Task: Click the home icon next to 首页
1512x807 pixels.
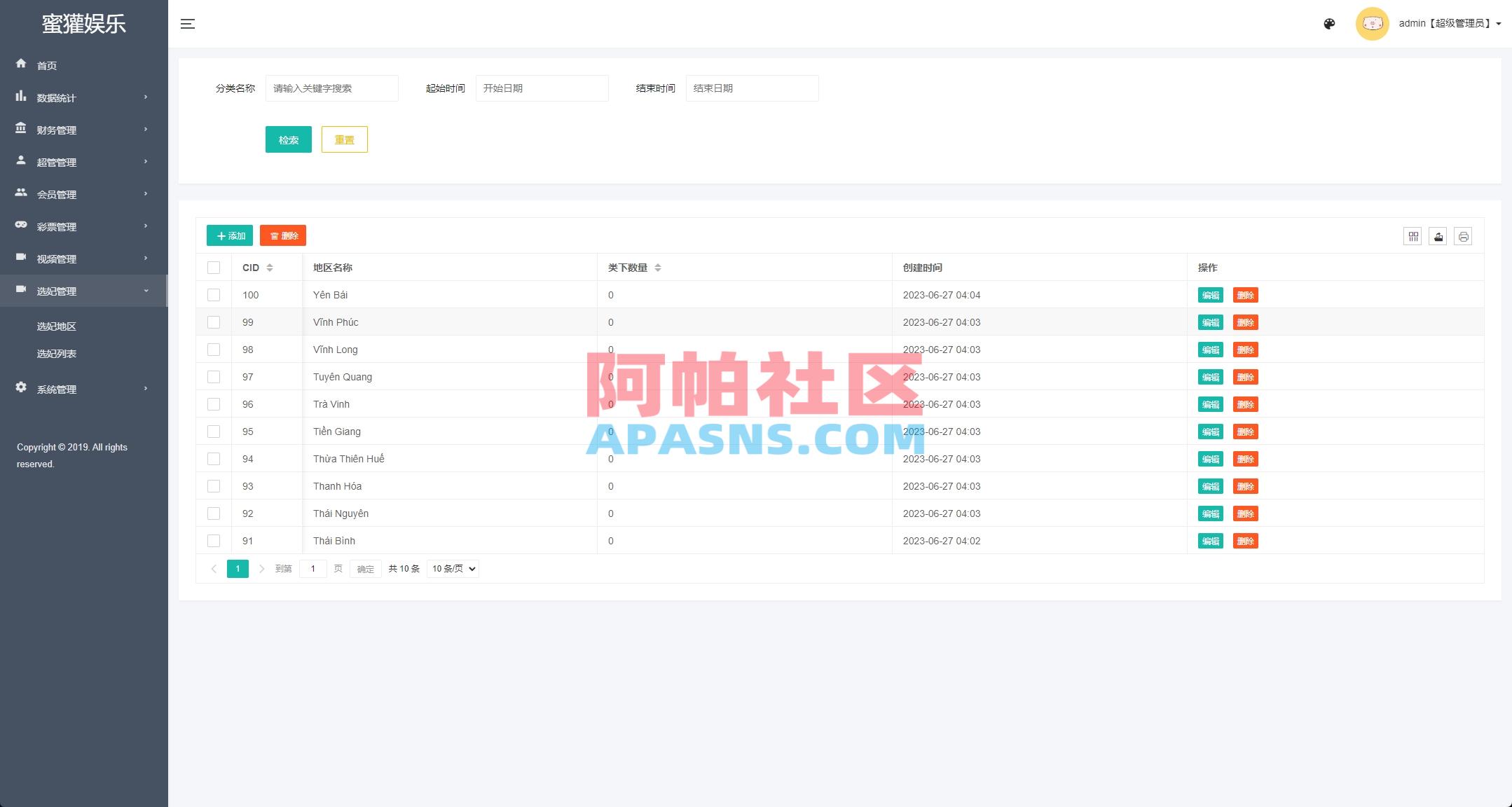Action: tap(21, 64)
